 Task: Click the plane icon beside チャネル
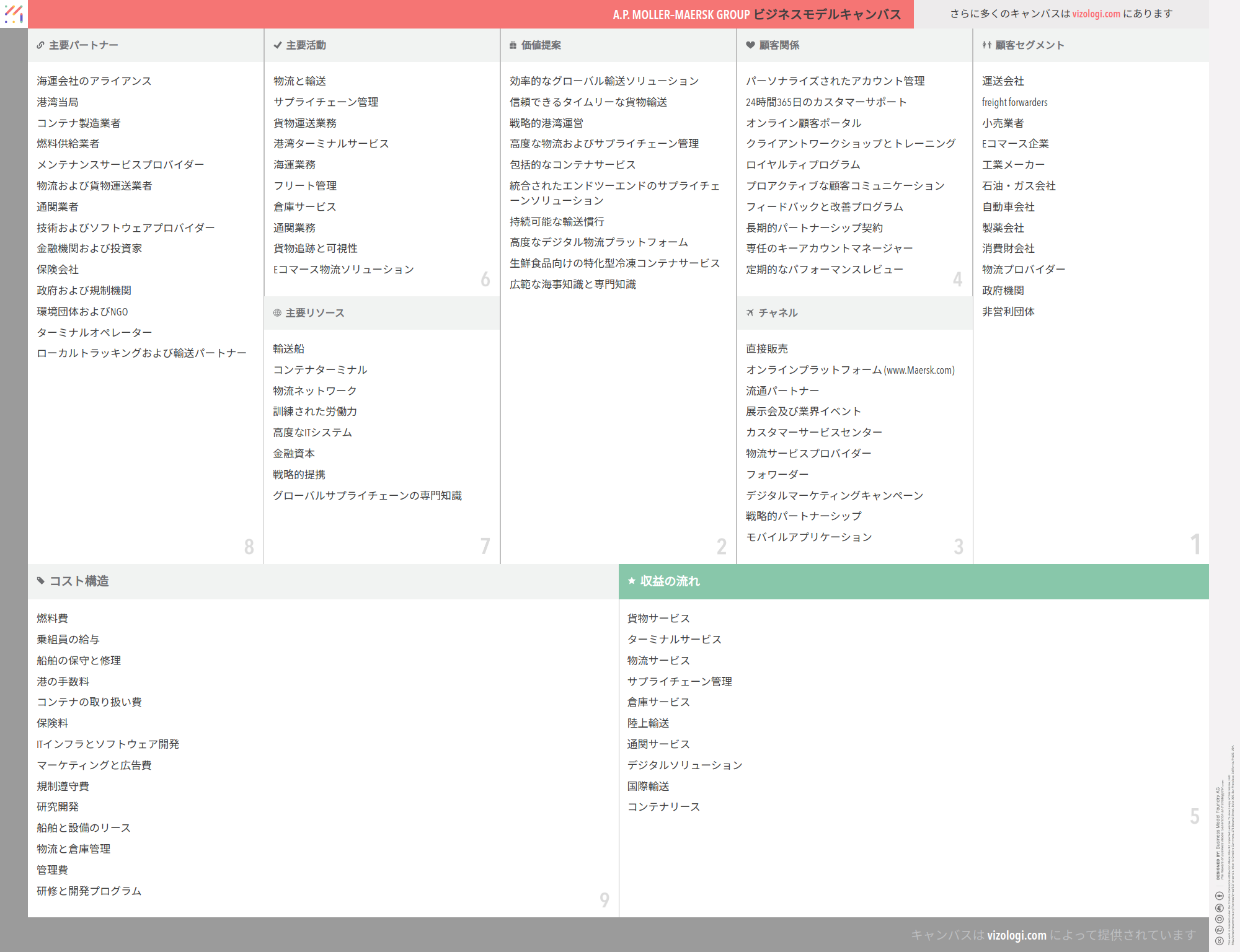(x=750, y=313)
